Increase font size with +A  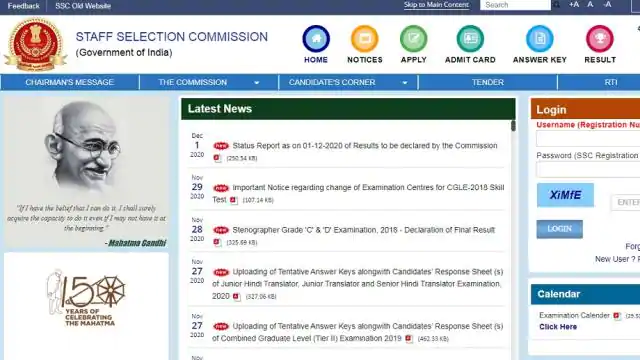point(574,4)
